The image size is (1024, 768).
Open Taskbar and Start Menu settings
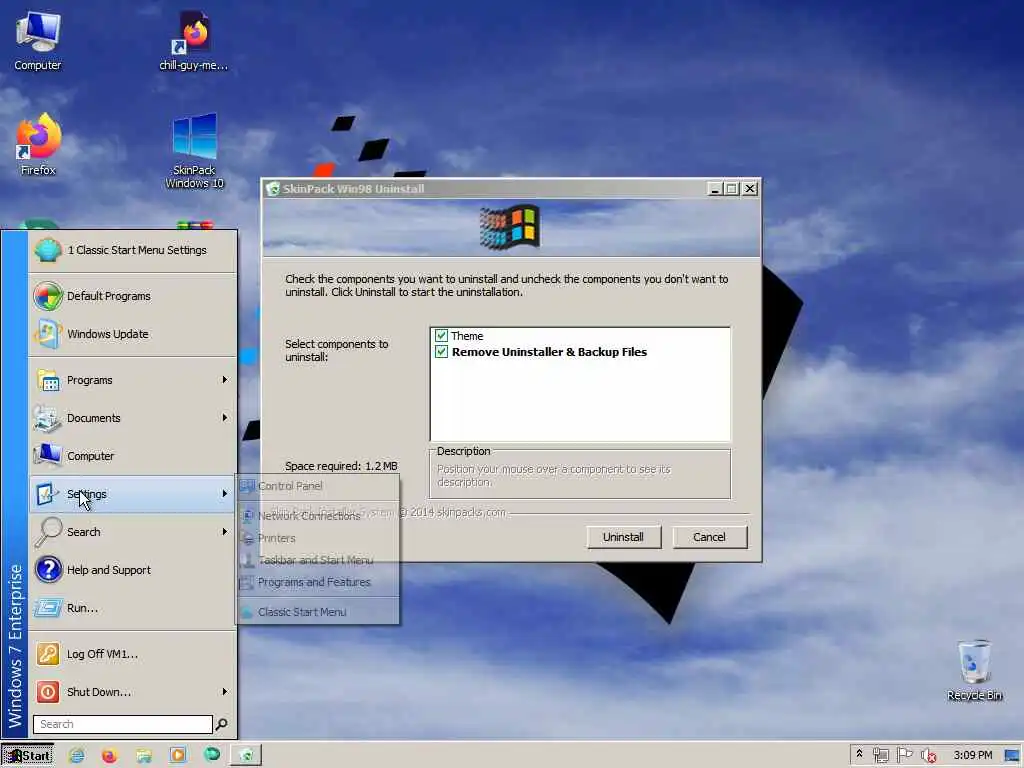click(318, 560)
